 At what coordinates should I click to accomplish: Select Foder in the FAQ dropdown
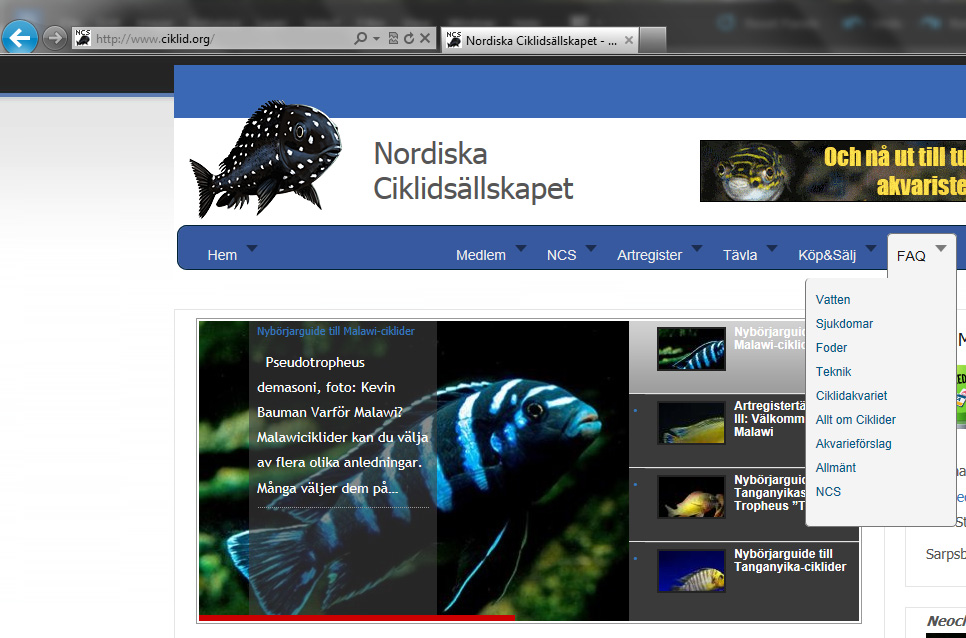(831, 348)
